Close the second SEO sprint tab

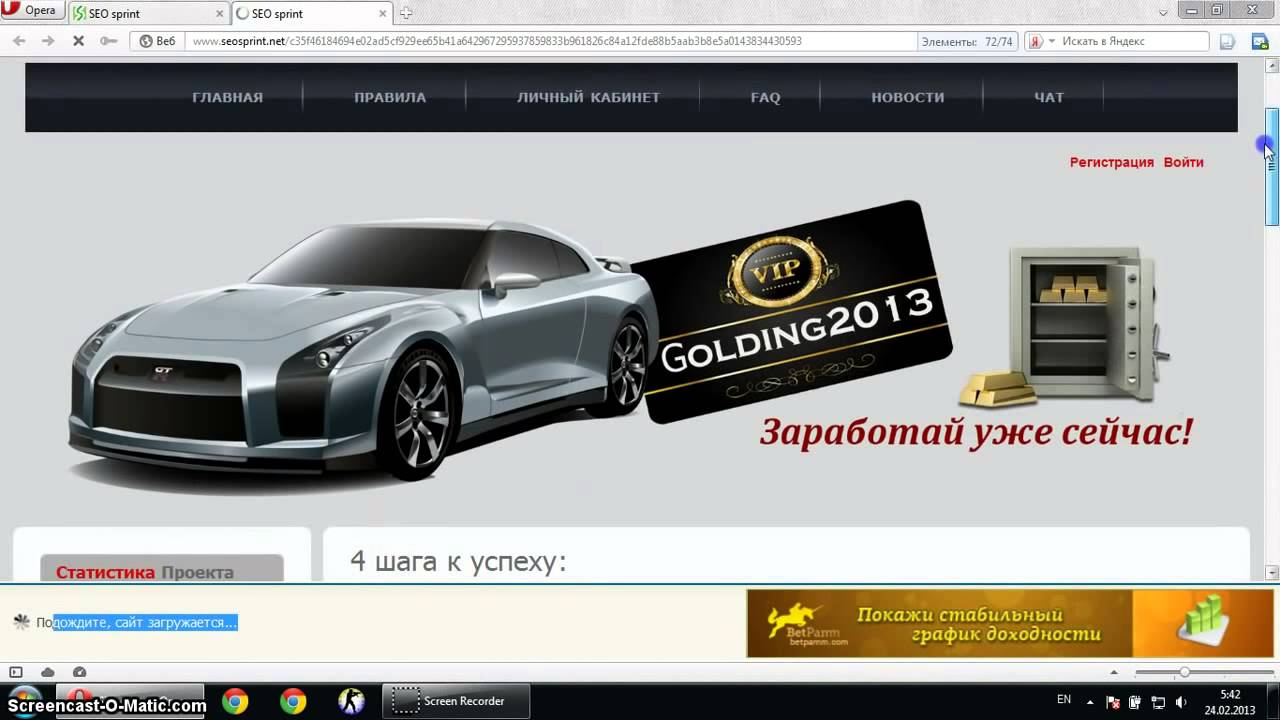(x=381, y=14)
